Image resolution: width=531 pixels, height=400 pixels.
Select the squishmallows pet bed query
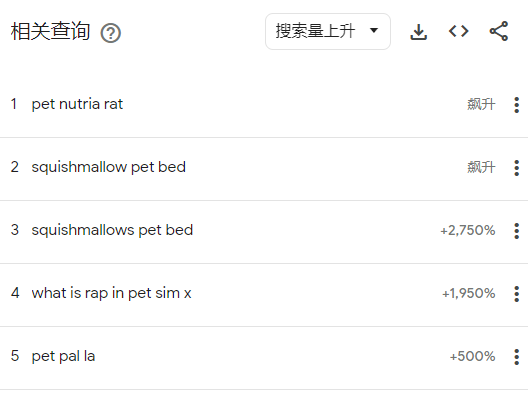point(112,230)
